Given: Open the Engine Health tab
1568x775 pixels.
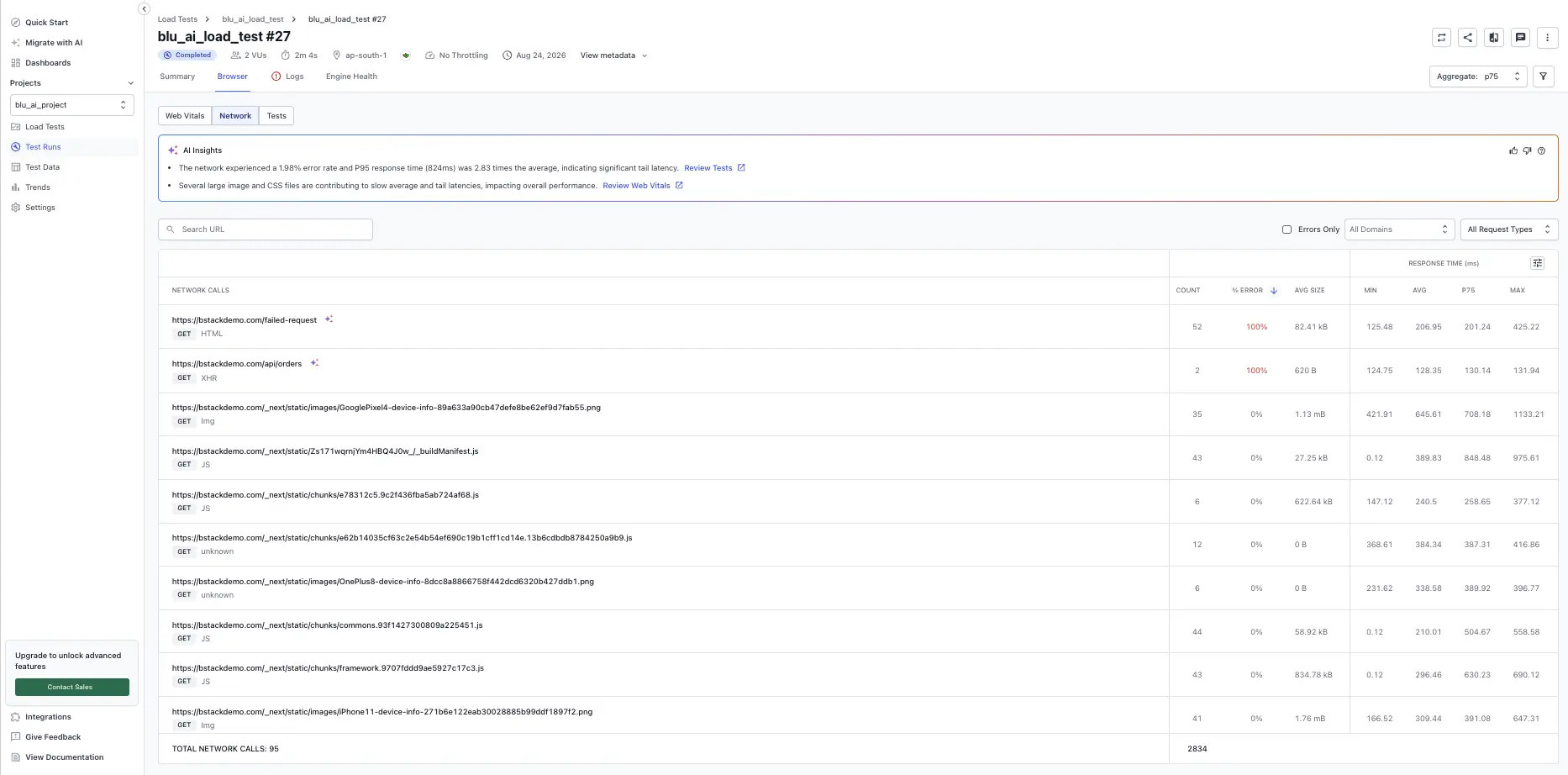Looking at the screenshot, I should click(x=351, y=76).
